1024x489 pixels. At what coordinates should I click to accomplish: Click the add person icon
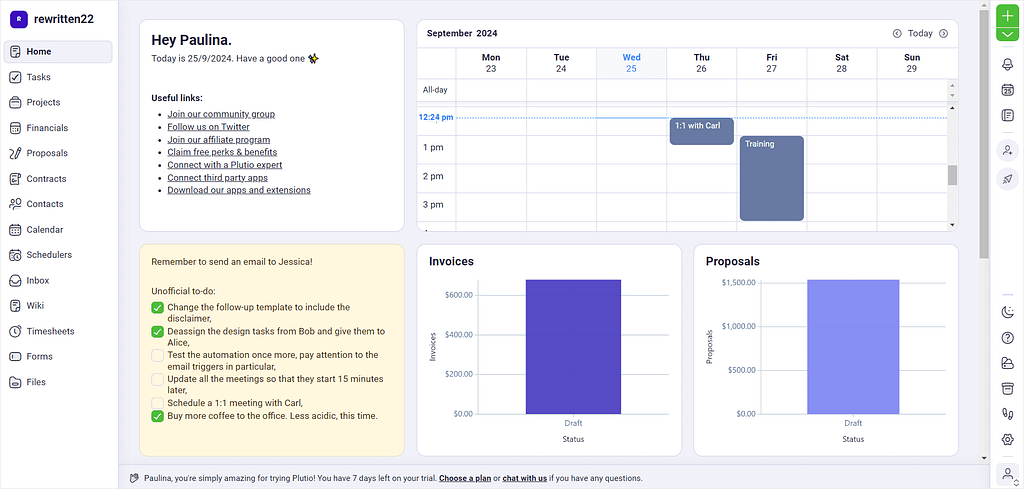[1007, 150]
